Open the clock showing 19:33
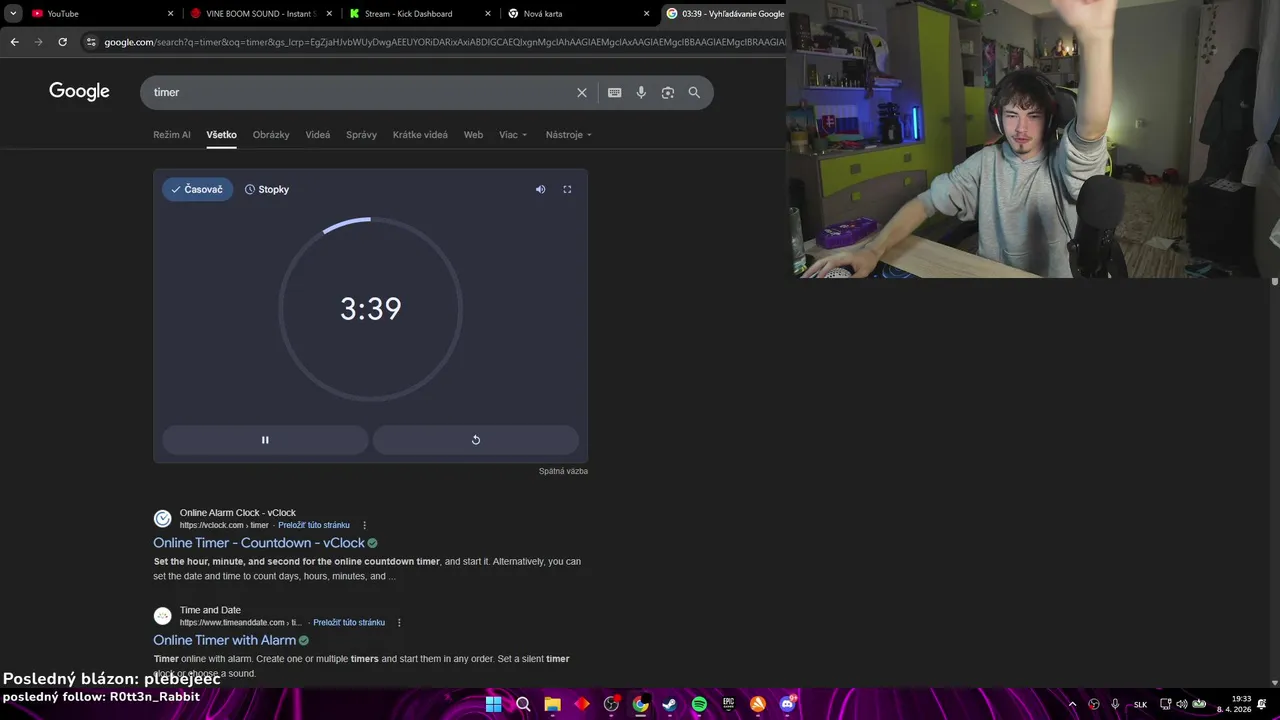 (x=1234, y=704)
